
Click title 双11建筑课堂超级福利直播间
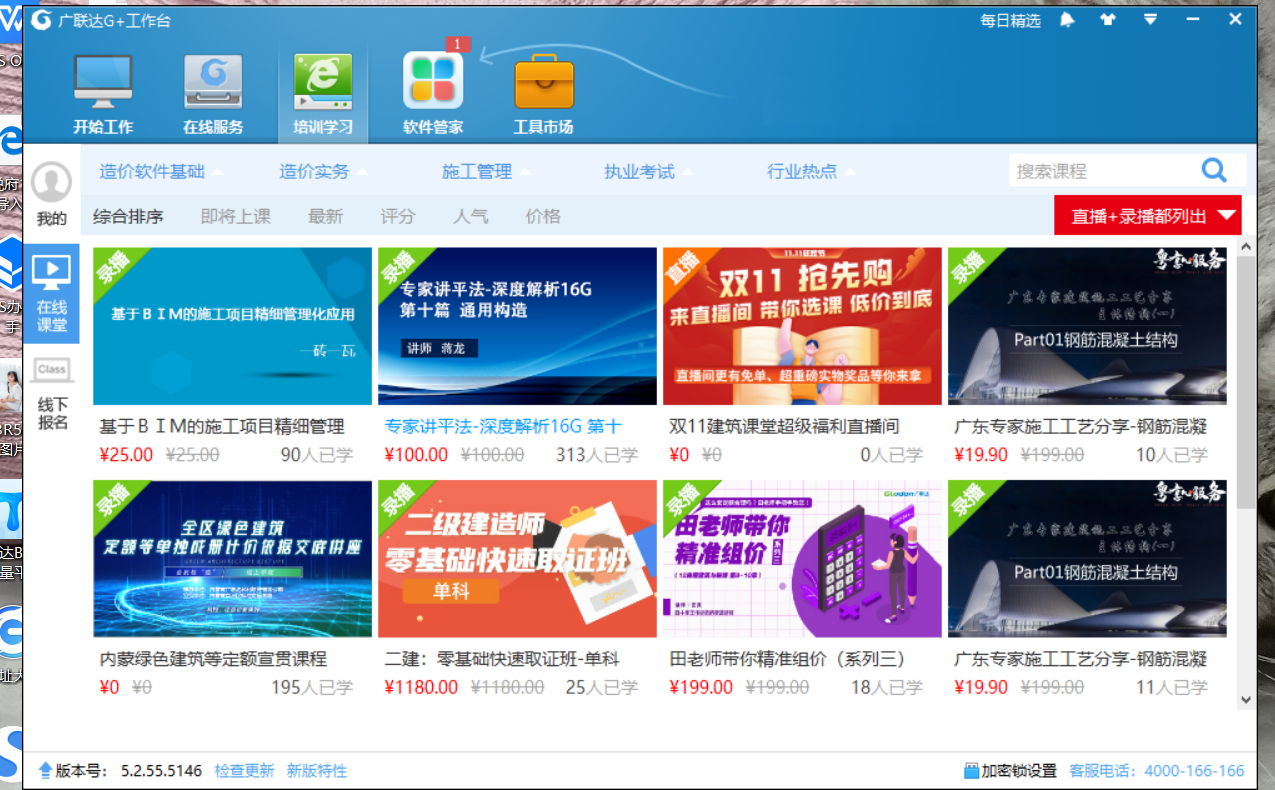coord(784,427)
